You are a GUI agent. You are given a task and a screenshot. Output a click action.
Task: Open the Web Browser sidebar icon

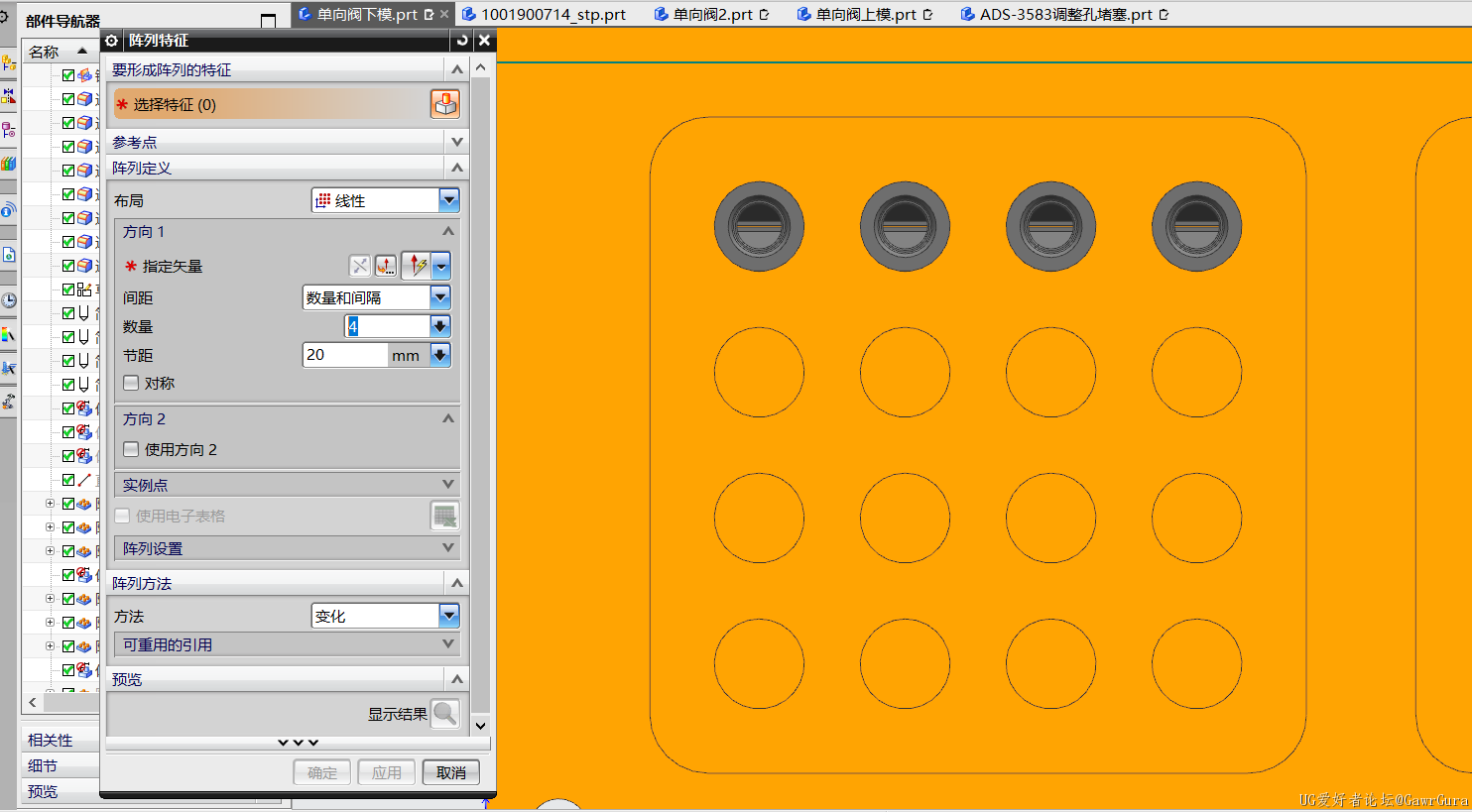[8, 255]
